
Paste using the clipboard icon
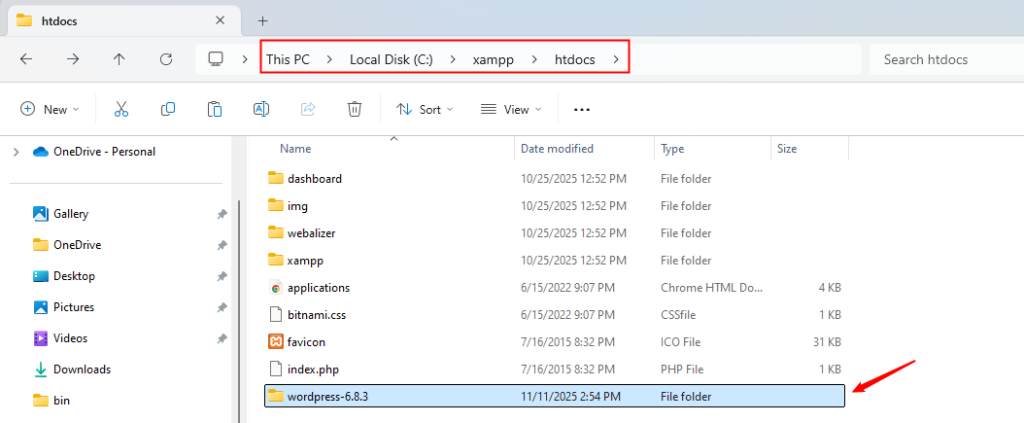[215, 109]
